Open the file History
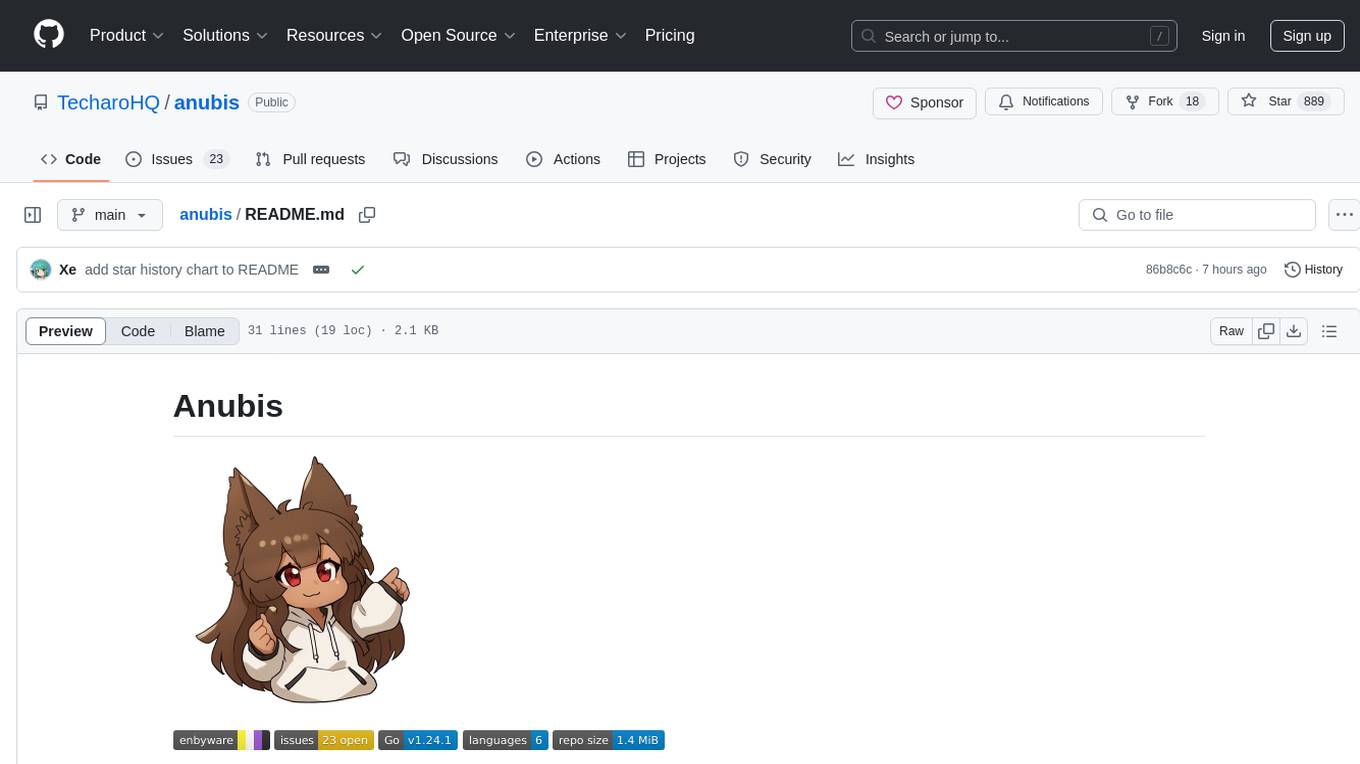 tap(1313, 270)
